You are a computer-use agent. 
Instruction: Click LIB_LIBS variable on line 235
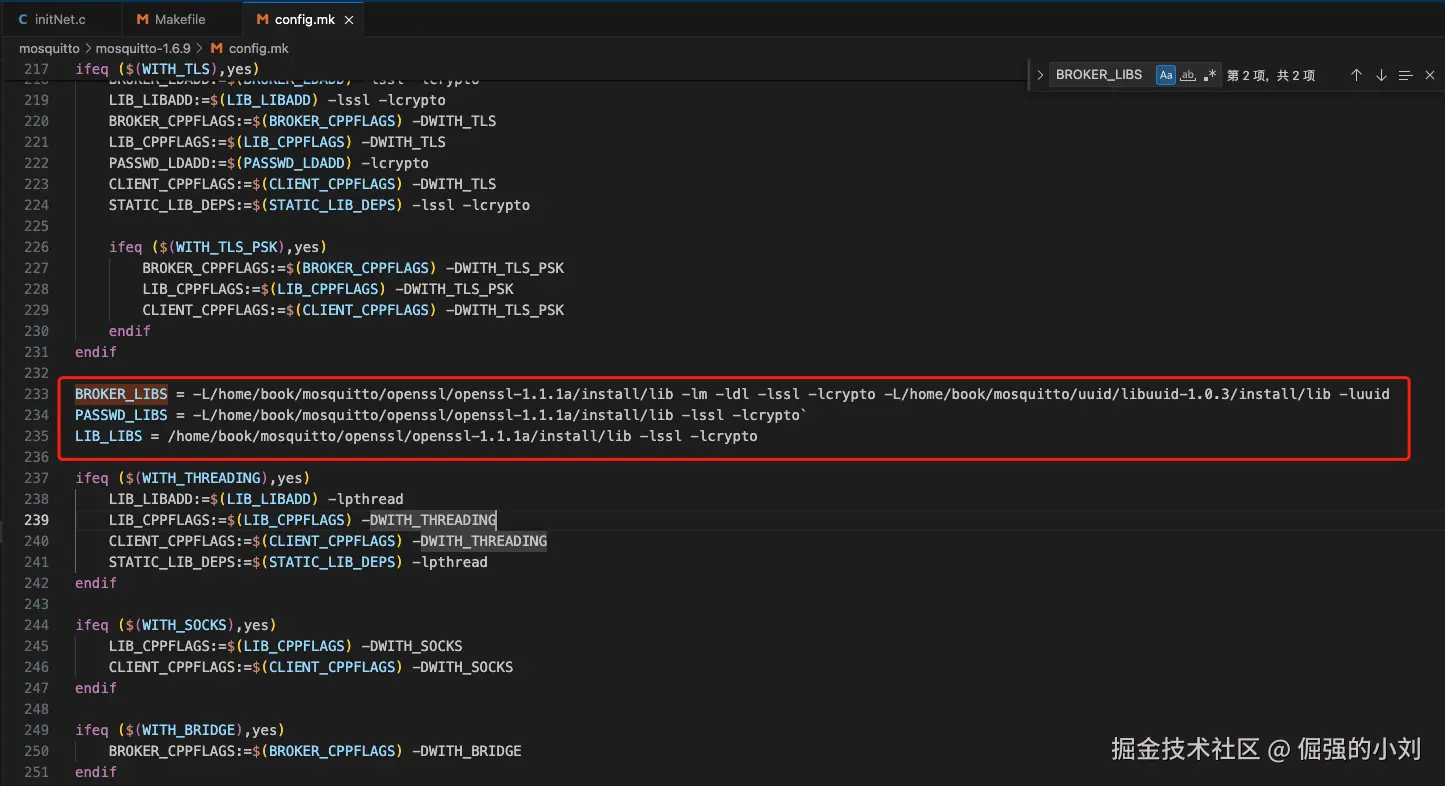tap(108, 436)
